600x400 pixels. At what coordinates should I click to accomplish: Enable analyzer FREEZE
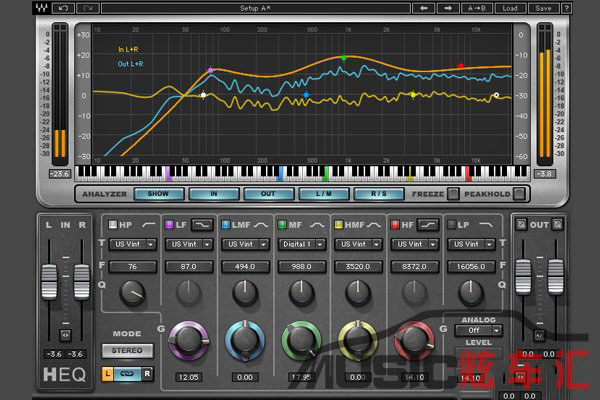point(453,194)
